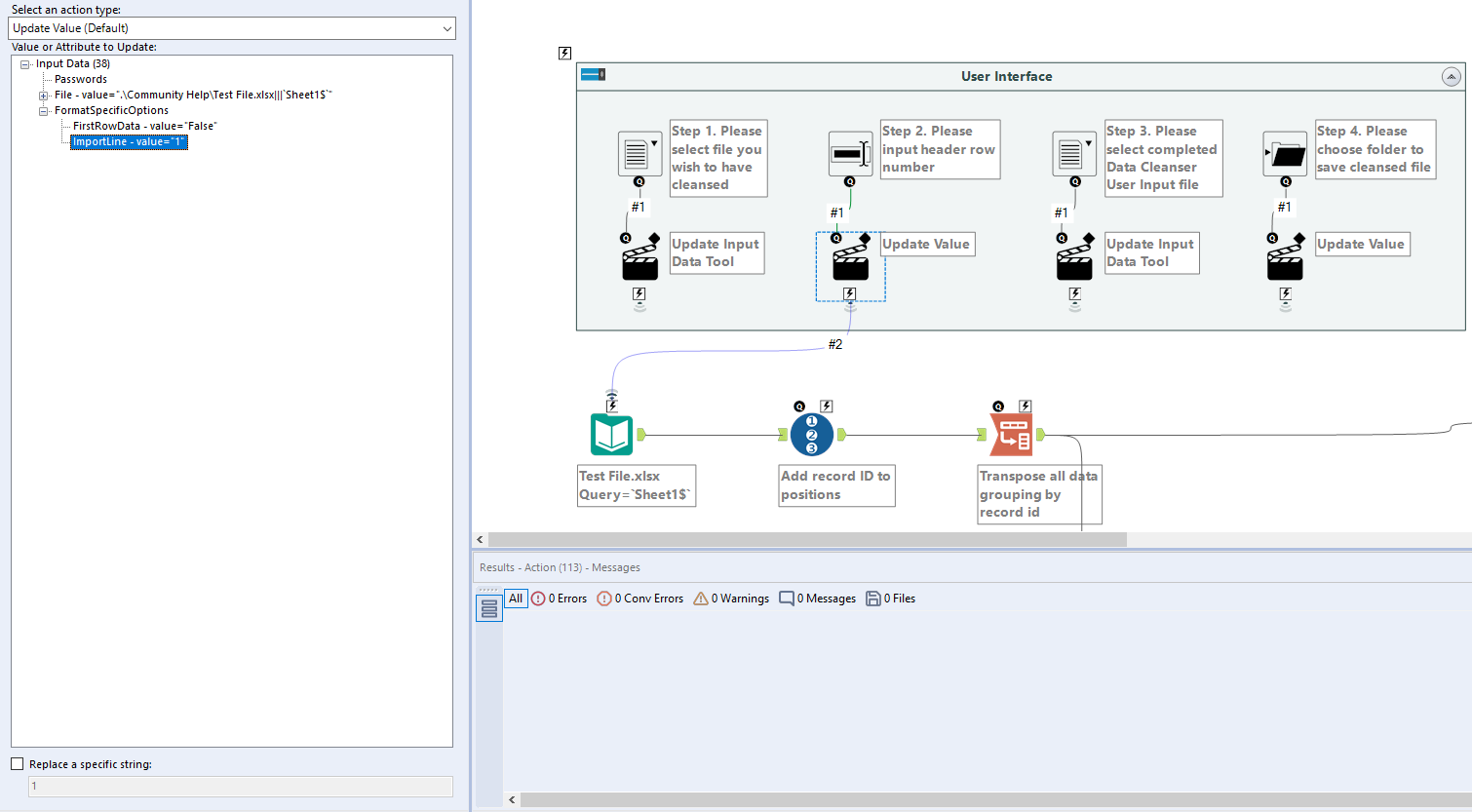Click the Update Input Data Tool action under Step 3

click(x=1074, y=260)
